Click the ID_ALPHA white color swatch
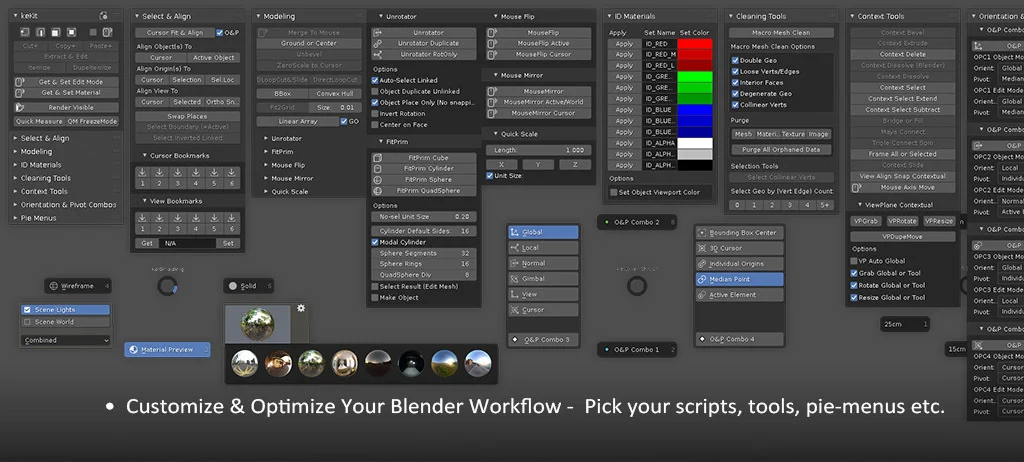The height and width of the screenshot is (462, 1024). pos(695,143)
